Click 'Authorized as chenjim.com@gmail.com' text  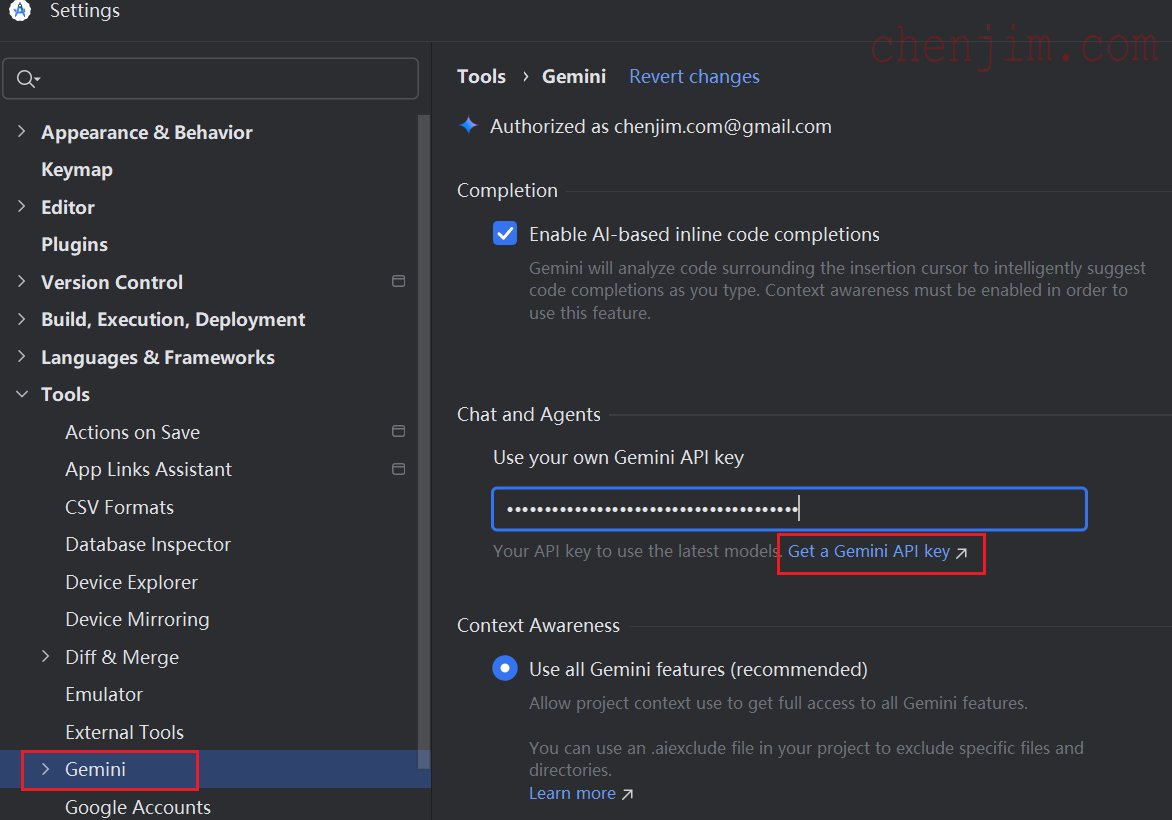661,126
